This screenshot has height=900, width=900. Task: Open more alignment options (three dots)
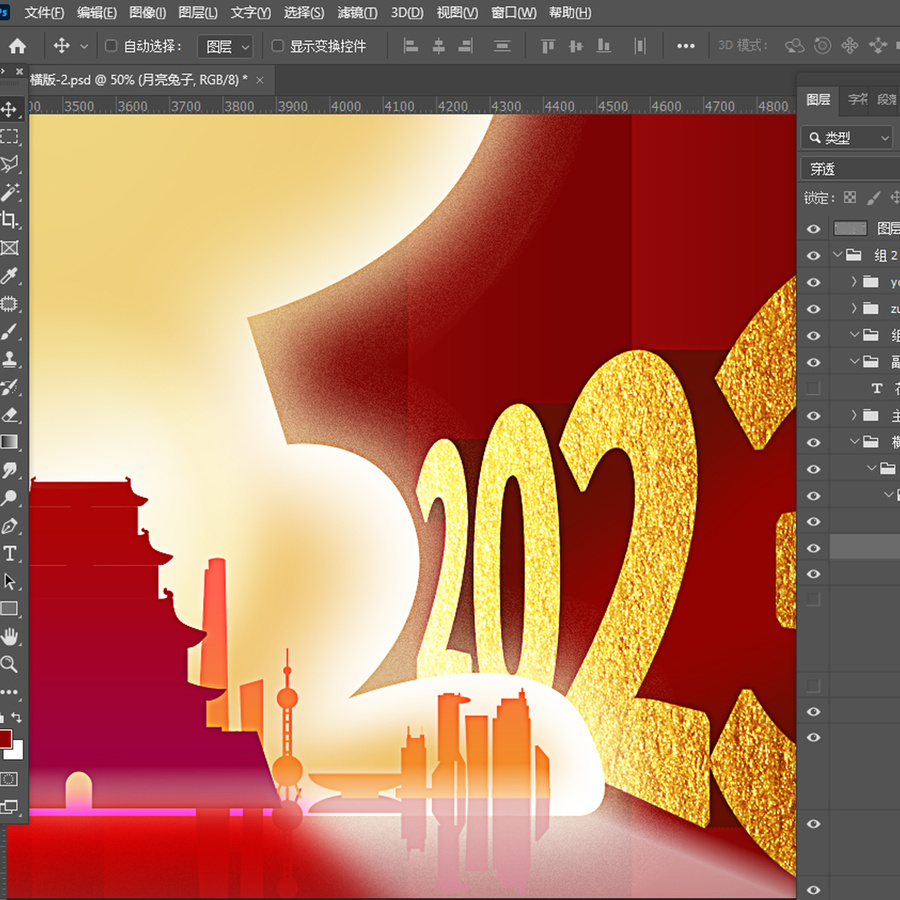686,46
